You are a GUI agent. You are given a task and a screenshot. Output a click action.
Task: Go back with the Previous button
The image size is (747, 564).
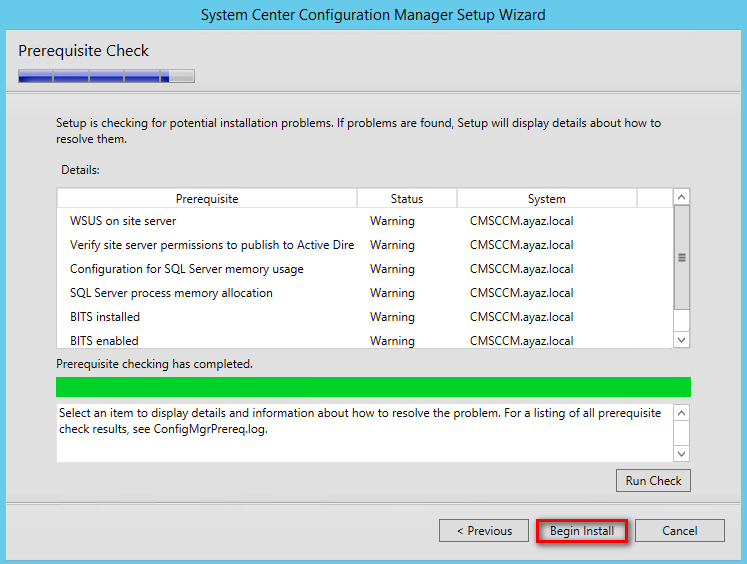[484, 531]
